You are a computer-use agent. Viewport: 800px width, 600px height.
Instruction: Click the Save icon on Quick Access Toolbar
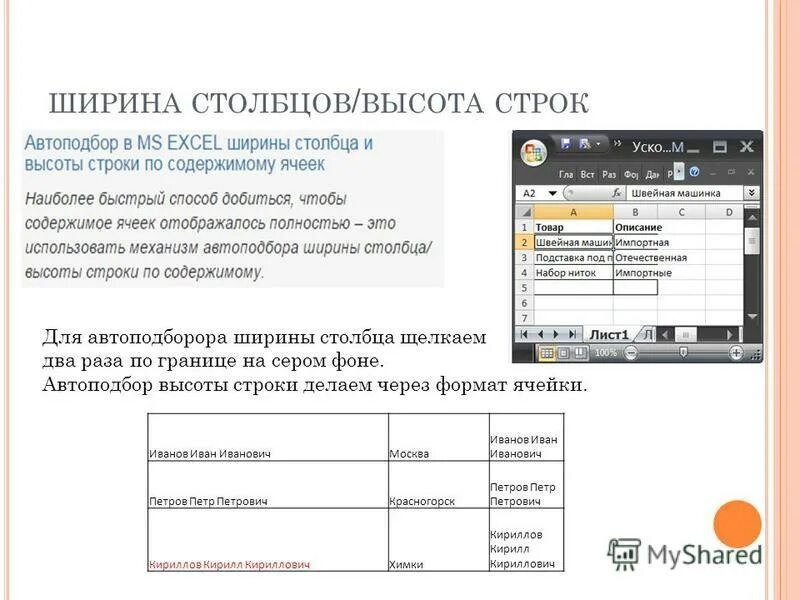click(x=565, y=142)
